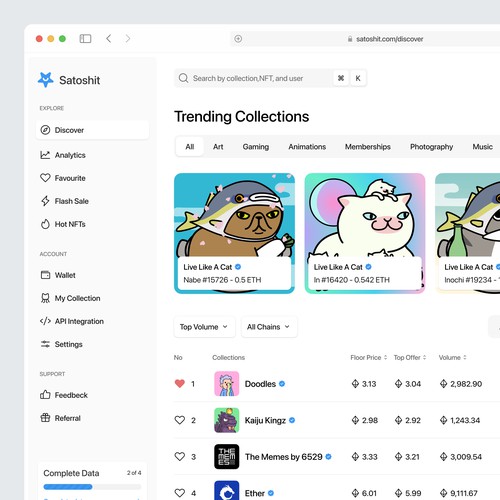Screen dimensions: 500x500
Task: Click Ether collection thumbnail image
Action: [x=227, y=490]
